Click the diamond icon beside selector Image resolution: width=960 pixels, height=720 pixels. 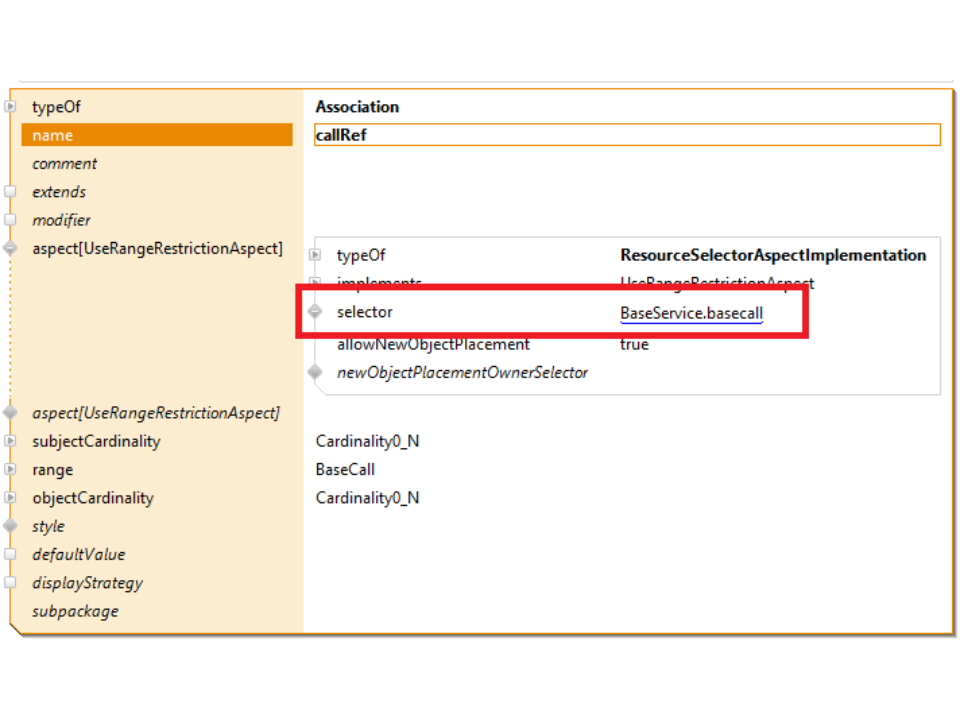pyautogui.click(x=315, y=312)
